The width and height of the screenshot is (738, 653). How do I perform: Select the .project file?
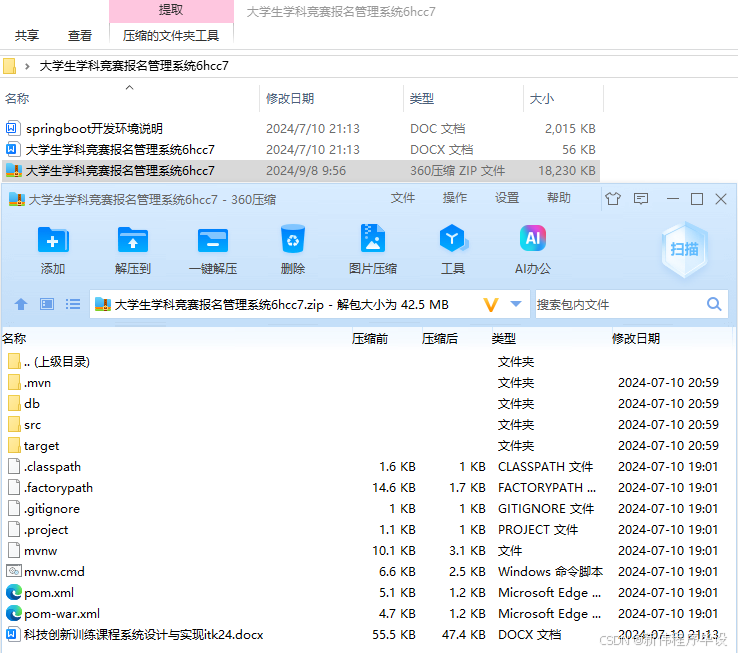[367, 530]
